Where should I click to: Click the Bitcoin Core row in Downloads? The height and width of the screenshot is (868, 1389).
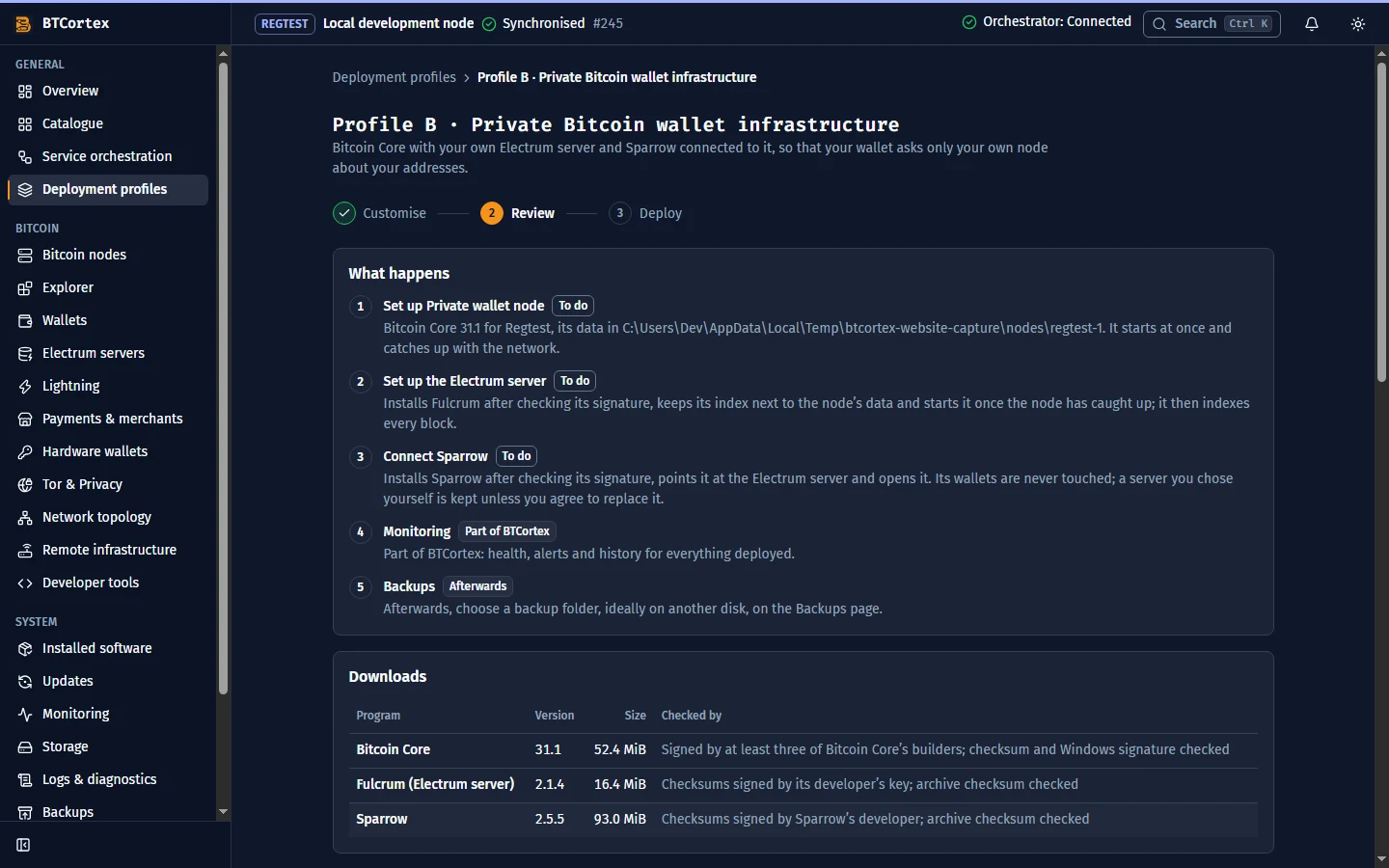pos(803,750)
